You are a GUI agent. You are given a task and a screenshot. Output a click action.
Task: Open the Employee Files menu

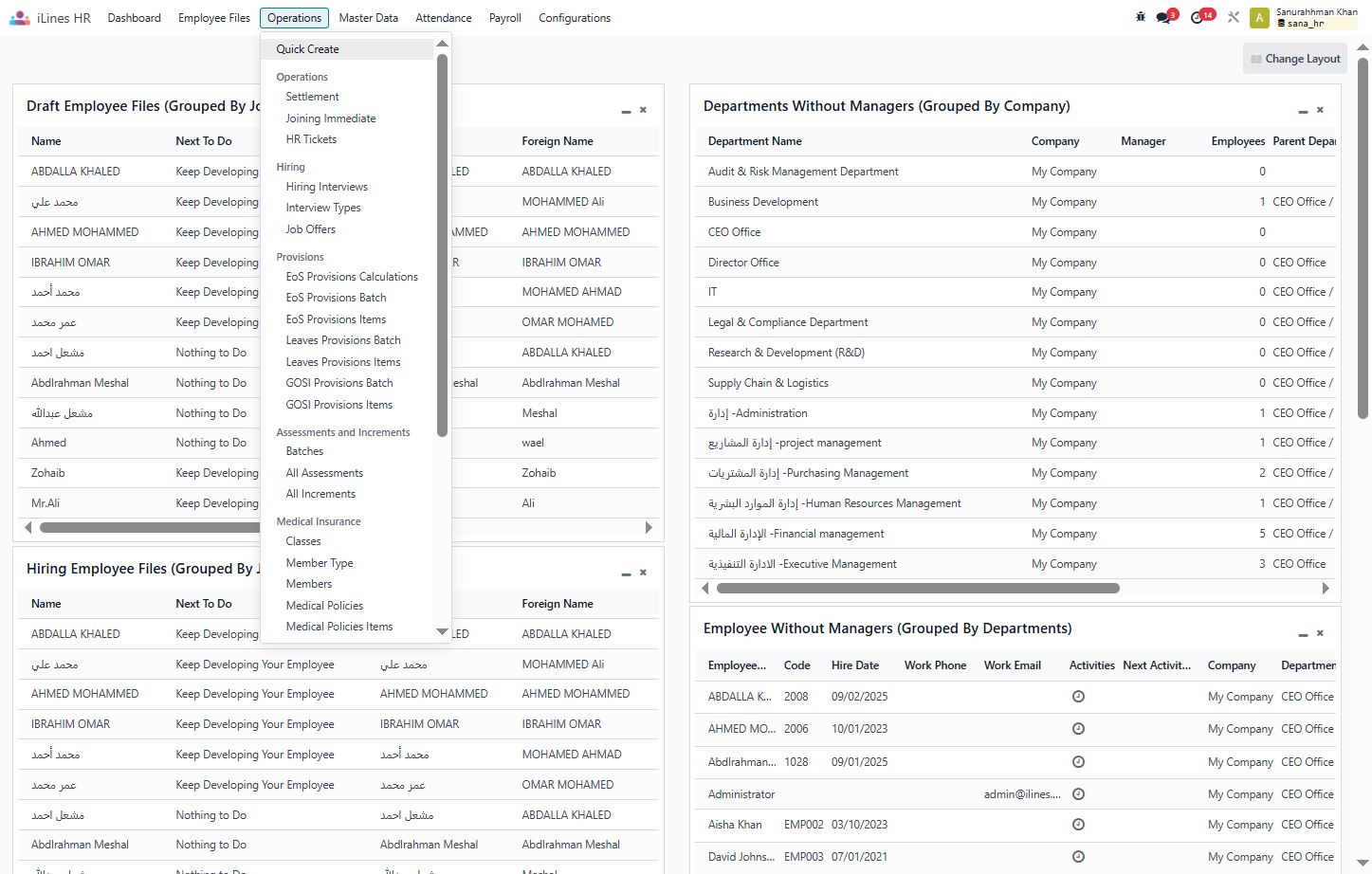point(214,18)
